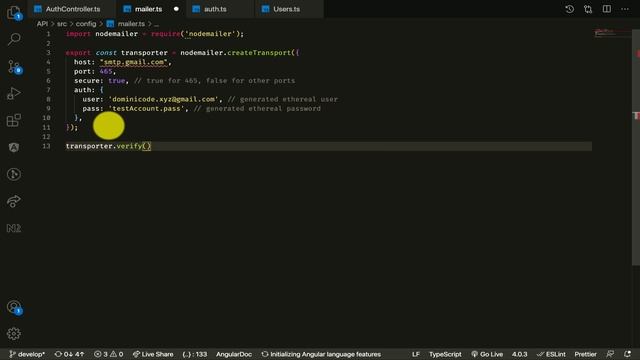Open the feedback icon in status bar

610,354
